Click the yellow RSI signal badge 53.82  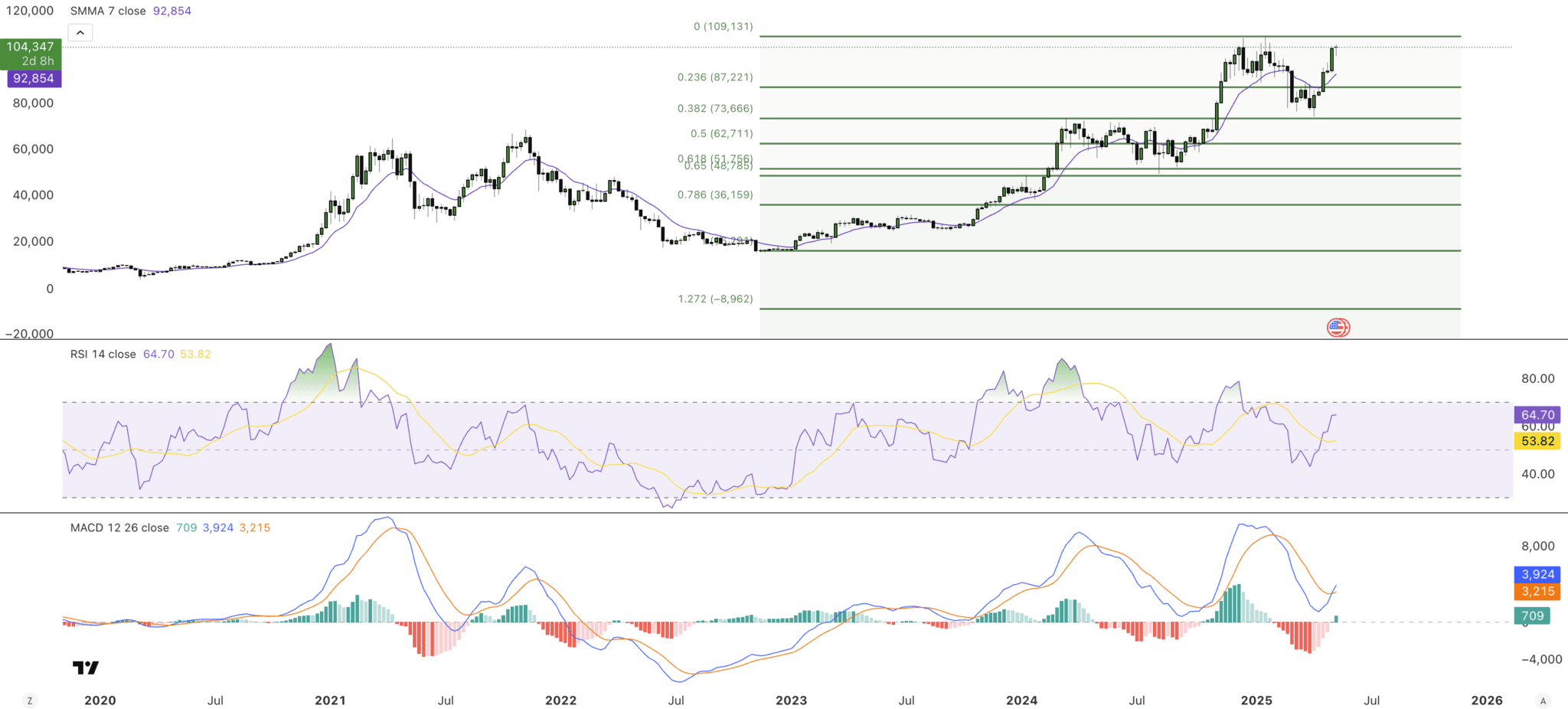pyautogui.click(x=1537, y=441)
